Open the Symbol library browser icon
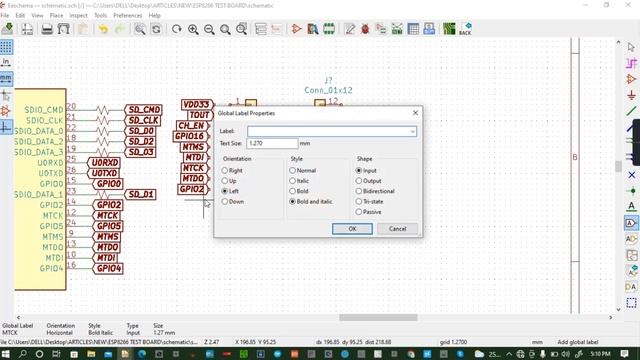Screen dimensions: 640x360 pos(313,29)
